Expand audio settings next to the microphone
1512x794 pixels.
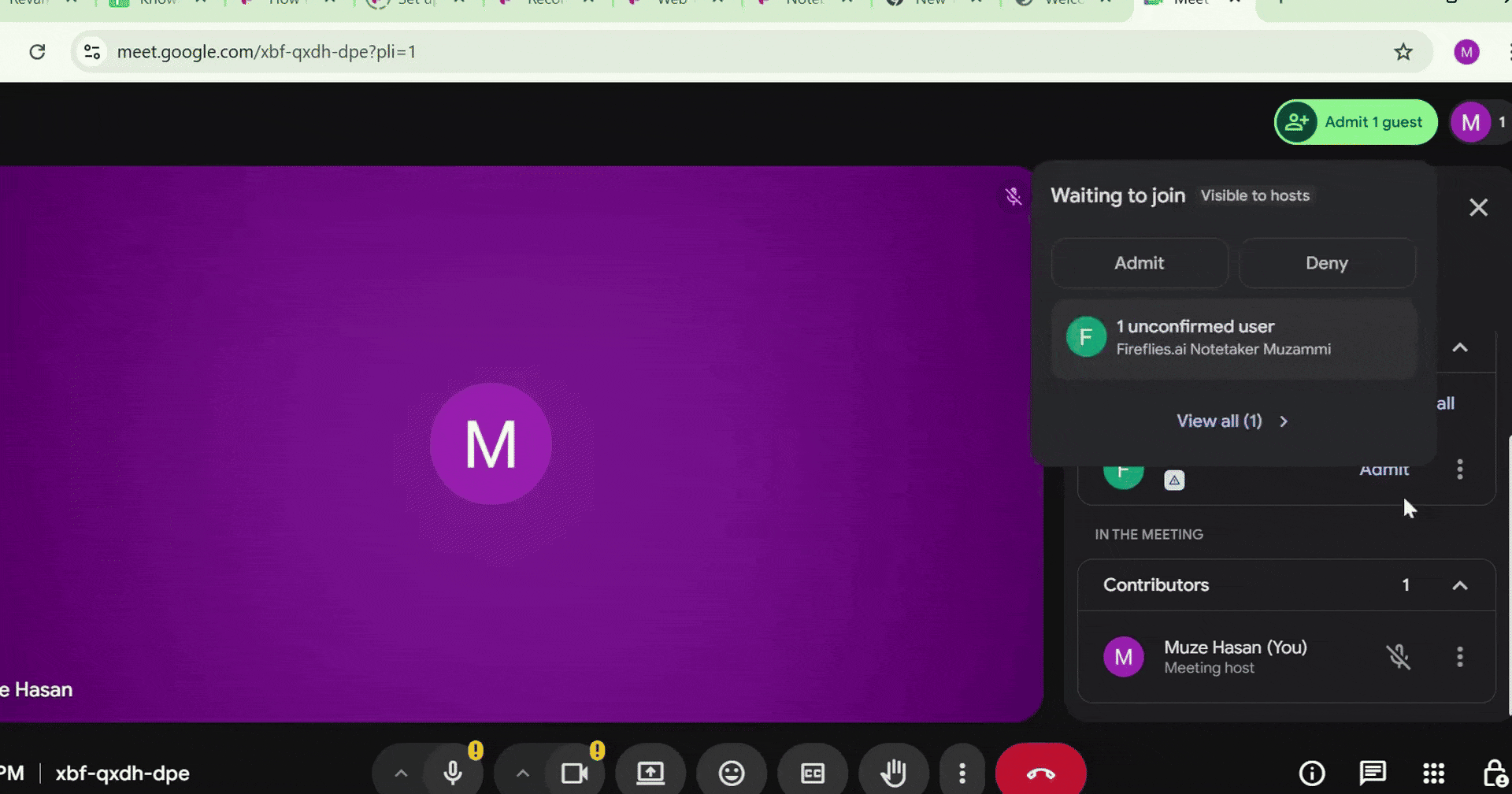[x=400, y=772]
